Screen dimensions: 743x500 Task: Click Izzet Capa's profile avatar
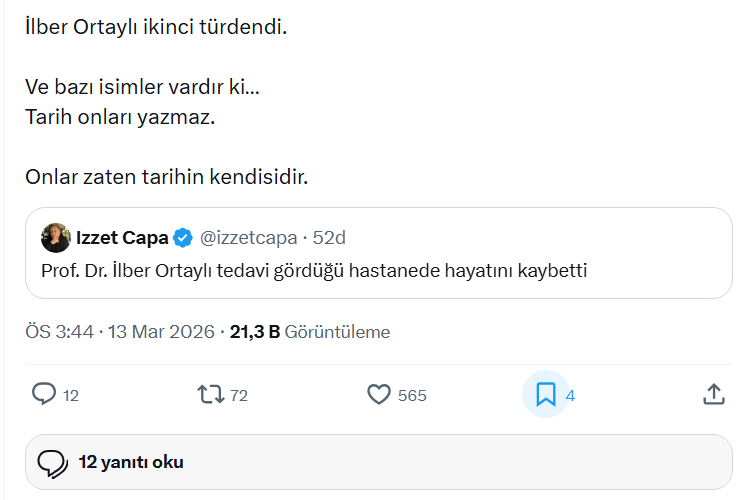(55, 238)
